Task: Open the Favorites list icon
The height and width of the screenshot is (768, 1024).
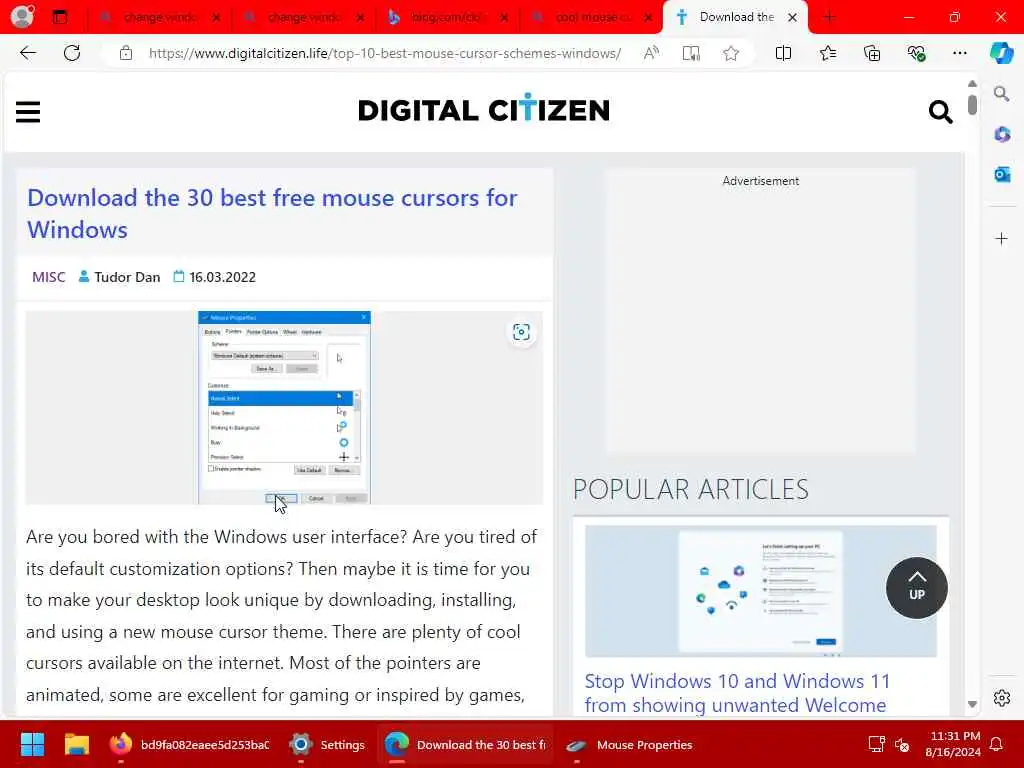Action: pos(827,53)
